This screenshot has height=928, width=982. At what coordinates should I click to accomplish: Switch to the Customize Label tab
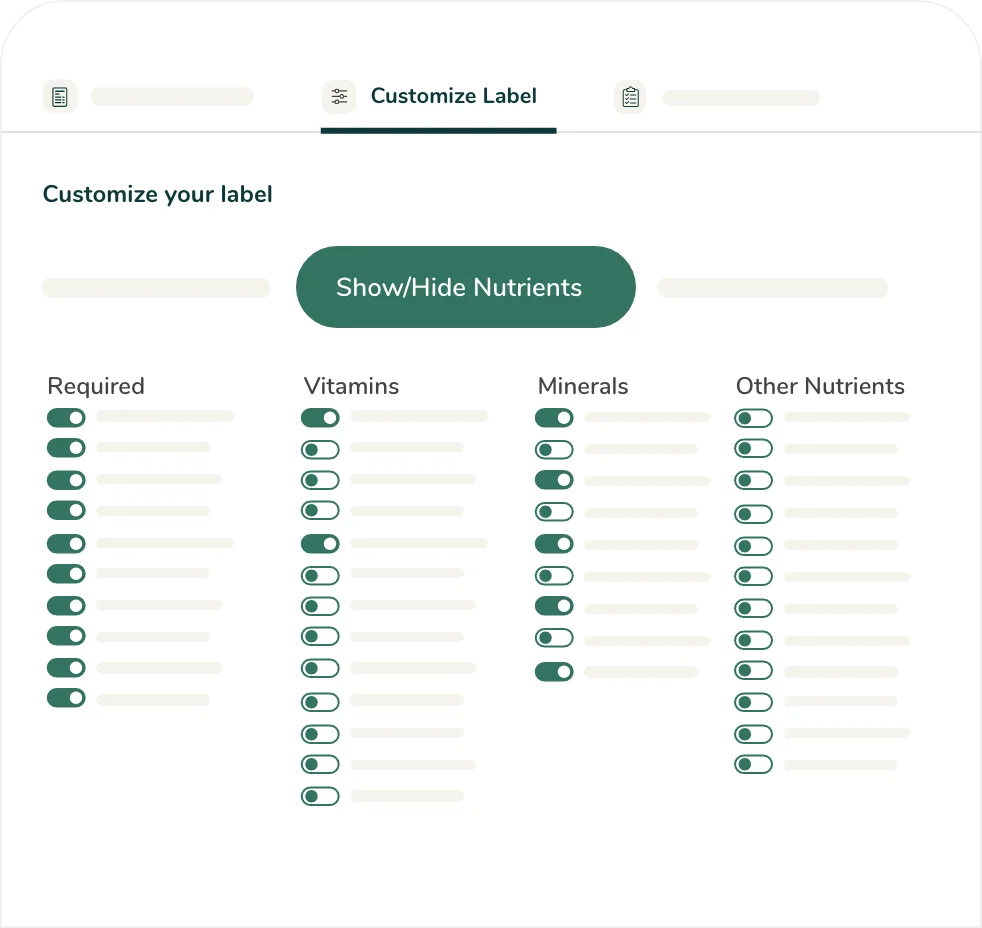click(453, 97)
